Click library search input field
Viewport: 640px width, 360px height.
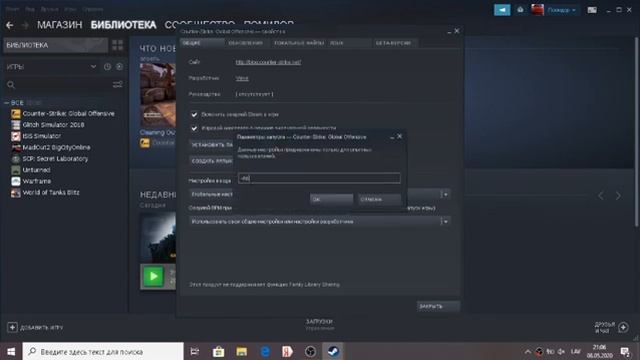point(63,84)
